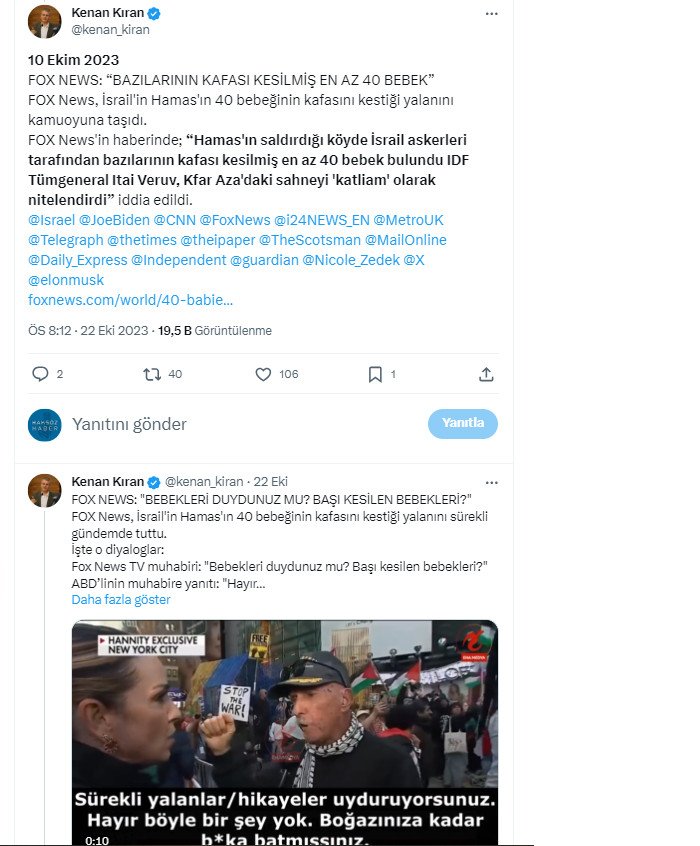Open more options on the reply tweet
700x846 pixels.
491,482
